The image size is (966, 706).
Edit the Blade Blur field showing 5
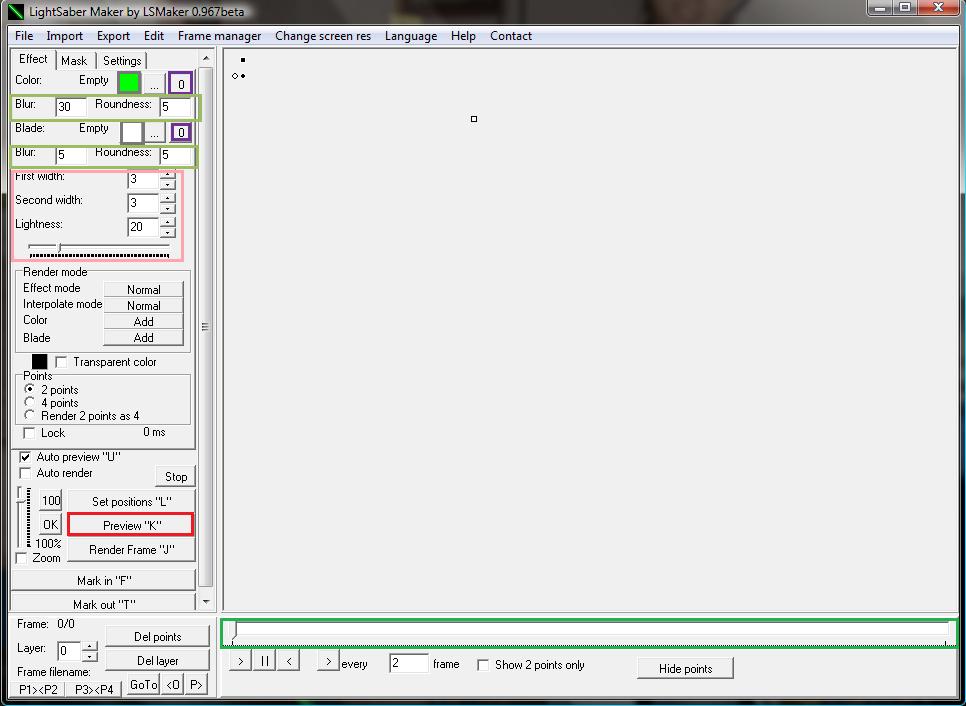click(71, 155)
